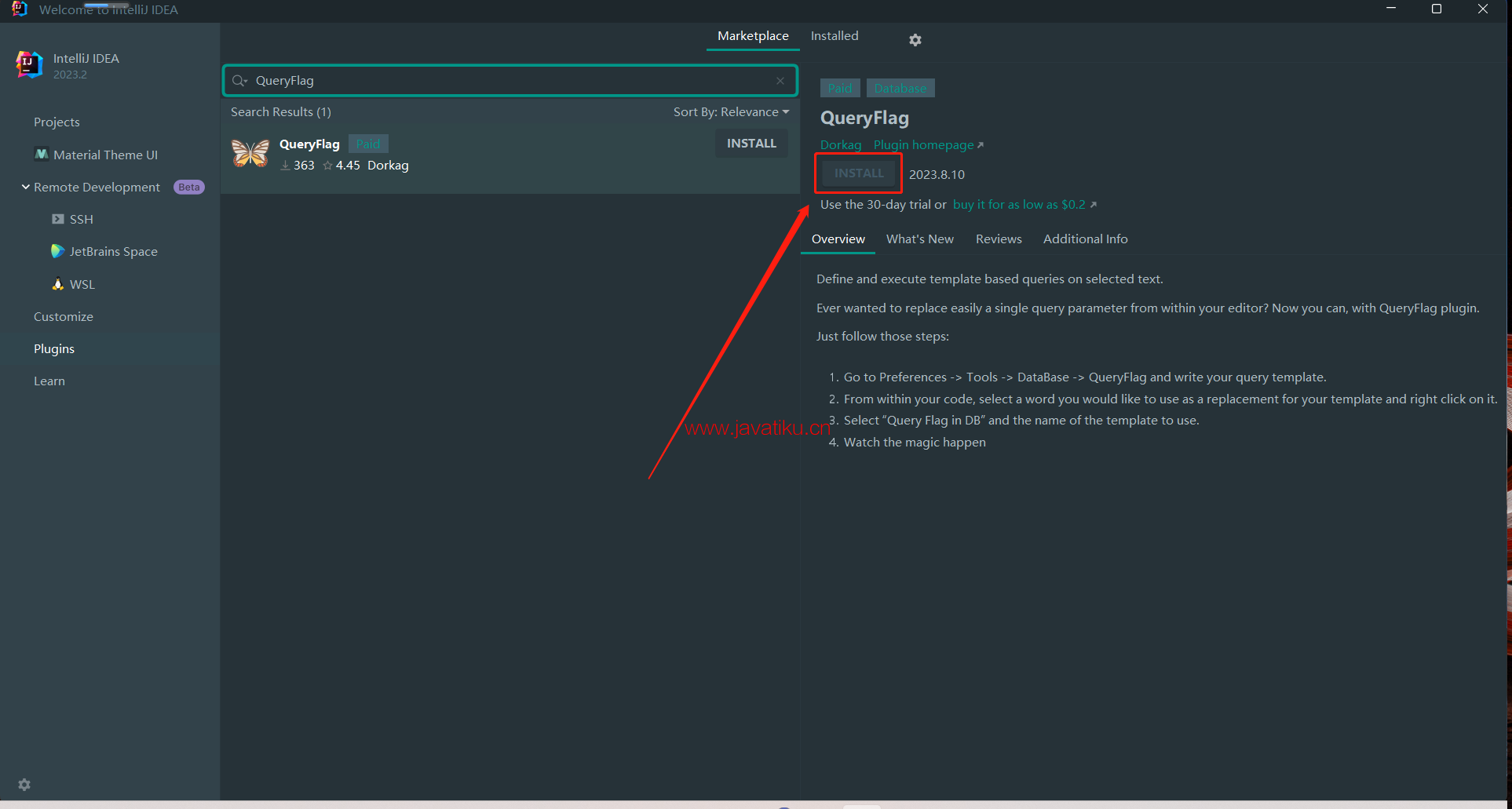Viewport: 1512px width, 809px height.
Task: Click buy it for as low as $0.2
Action: coord(1024,205)
